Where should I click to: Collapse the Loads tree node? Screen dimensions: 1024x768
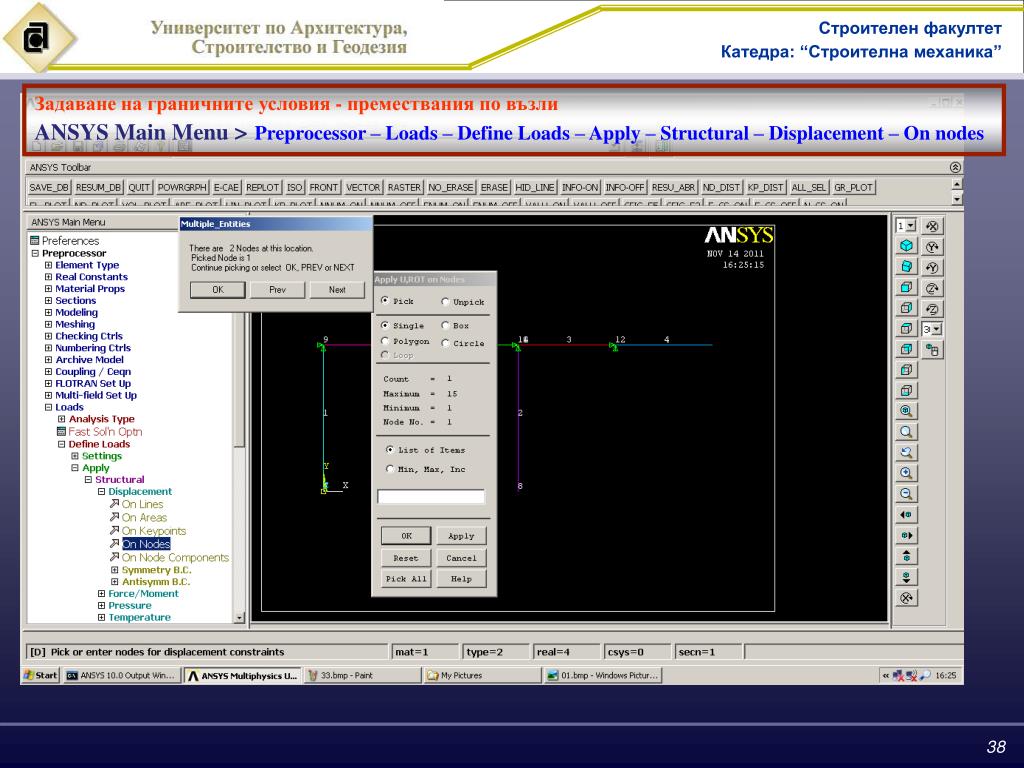pos(48,408)
